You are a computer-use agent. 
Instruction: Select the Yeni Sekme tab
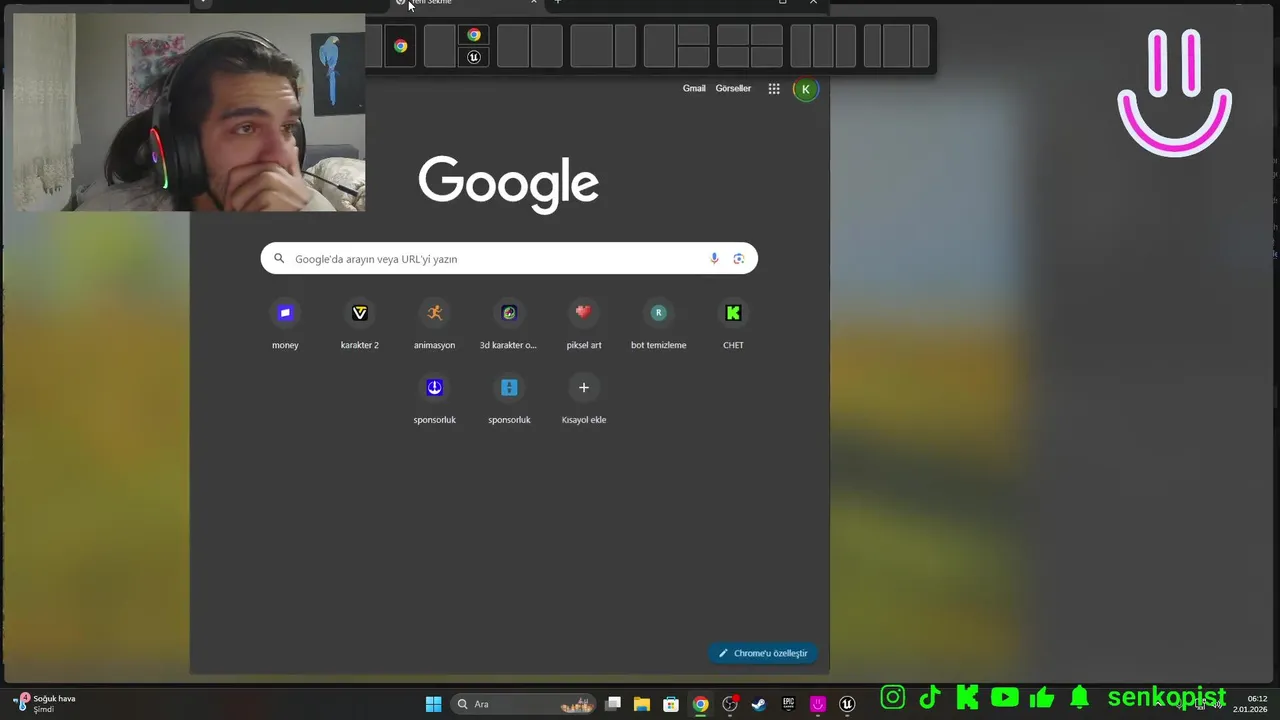tap(466, 2)
